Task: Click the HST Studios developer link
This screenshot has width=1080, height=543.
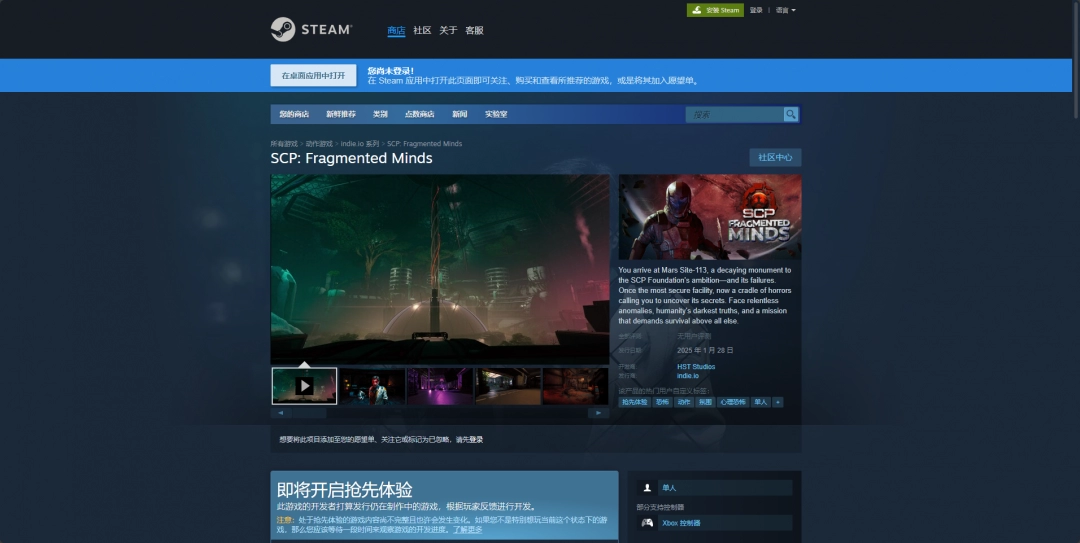Action: (696, 367)
